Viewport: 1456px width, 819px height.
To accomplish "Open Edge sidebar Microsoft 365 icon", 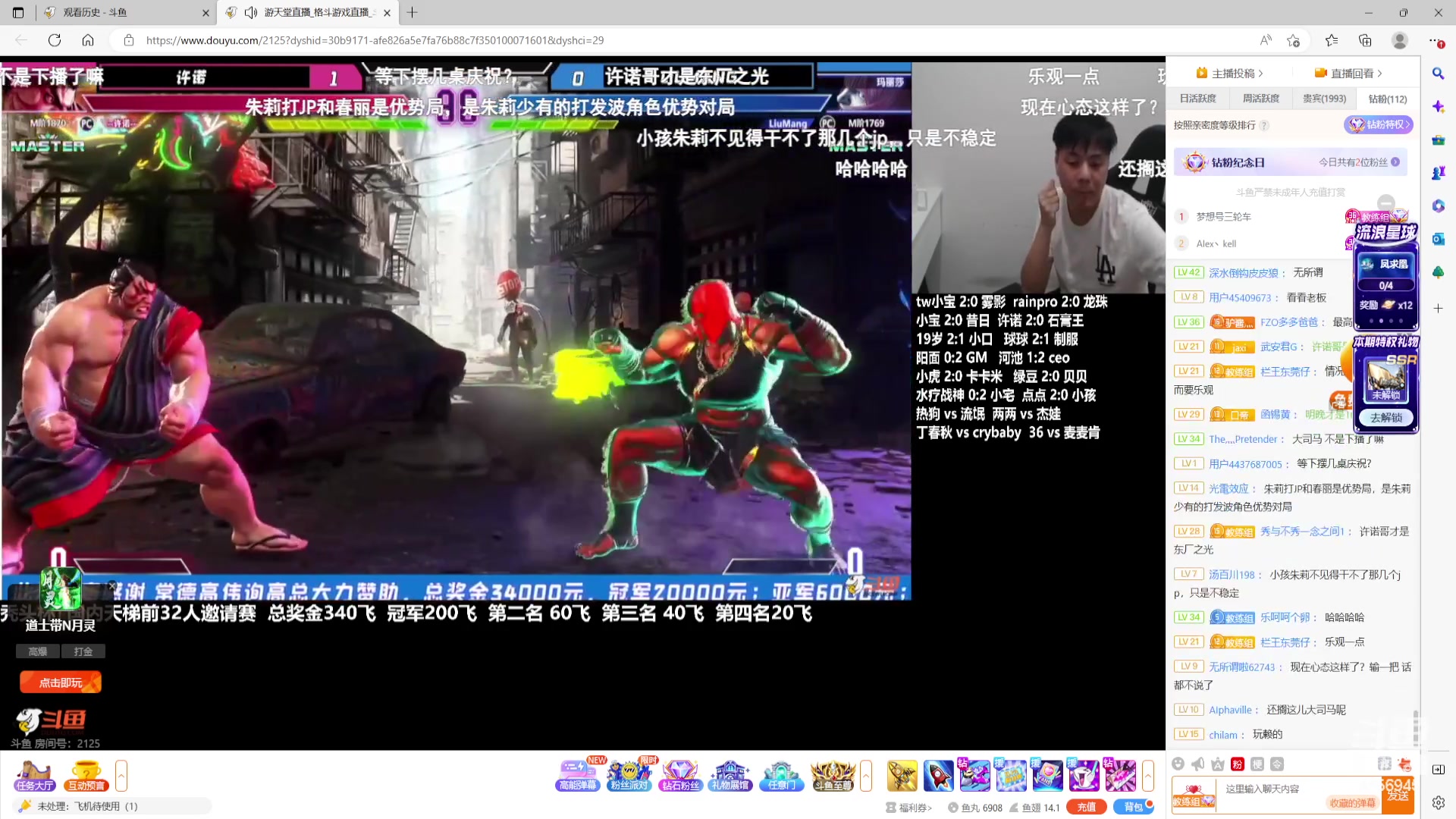I will (1438, 206).
